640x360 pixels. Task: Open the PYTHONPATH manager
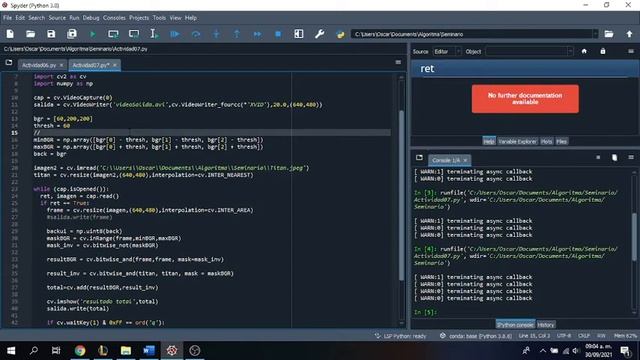[x=340, y=34]
